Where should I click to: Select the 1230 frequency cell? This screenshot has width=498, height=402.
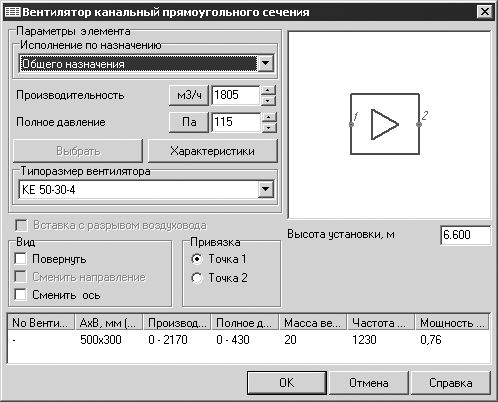(x=364, y=340)
